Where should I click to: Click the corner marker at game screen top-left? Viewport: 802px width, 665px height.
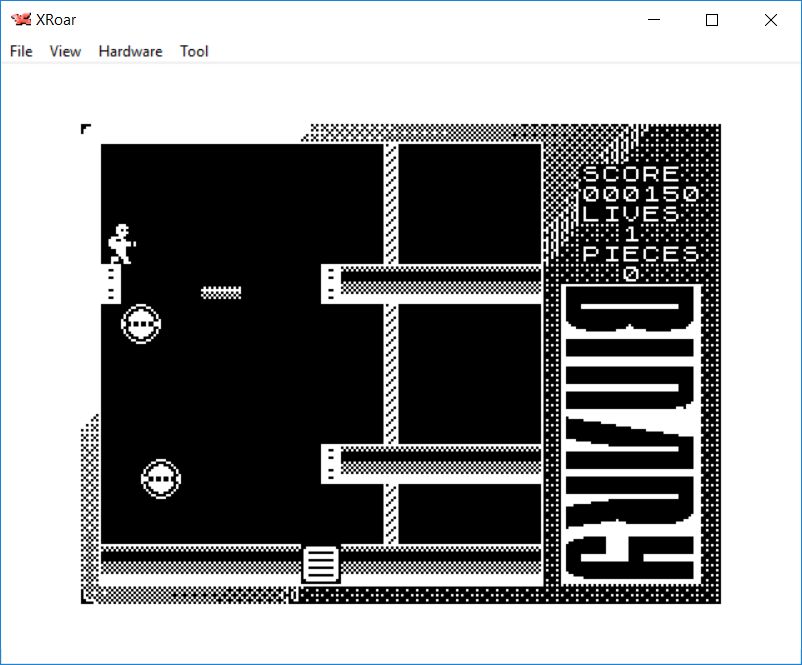(86, 129)
